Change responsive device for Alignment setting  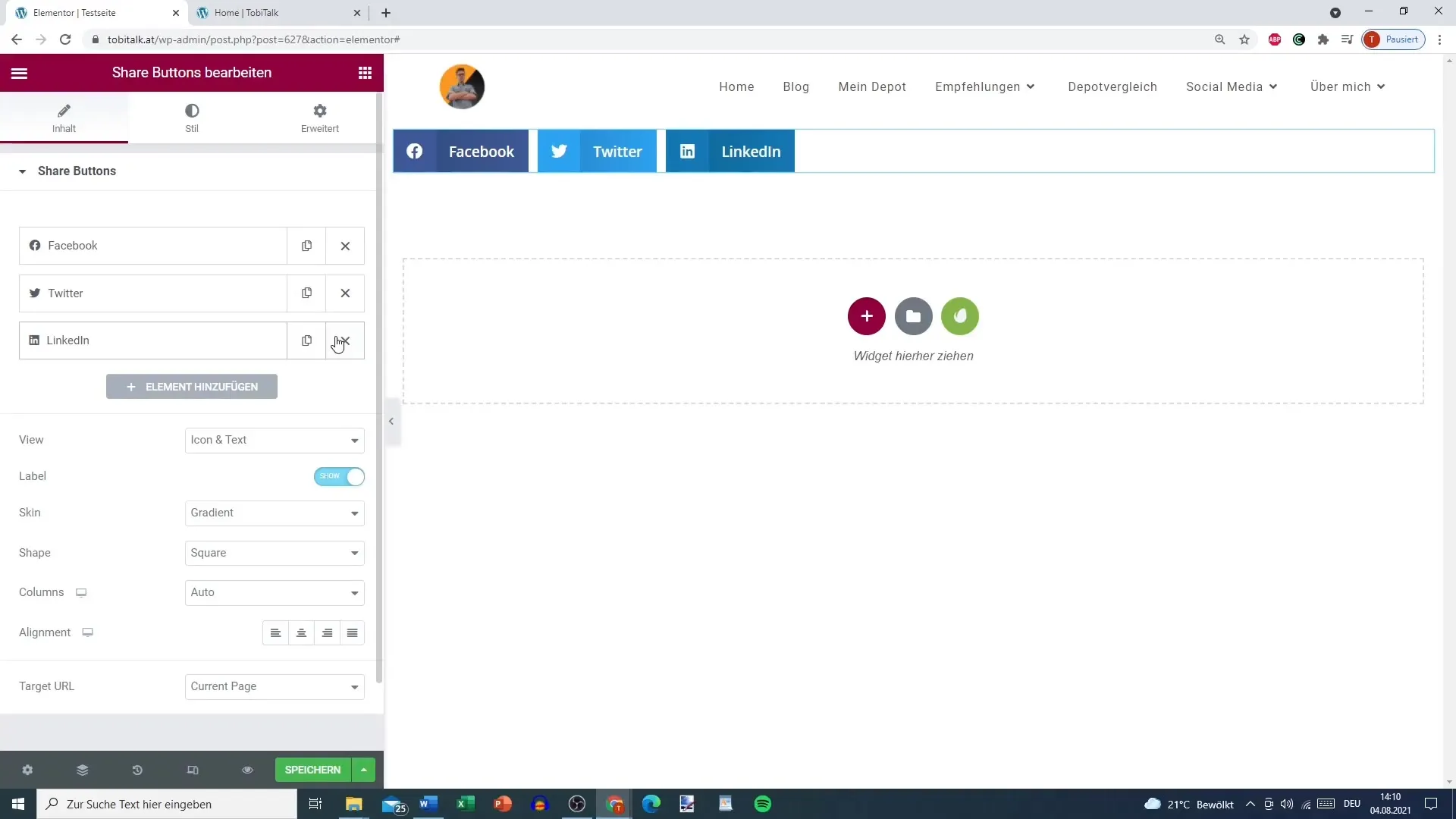point(88,633)
